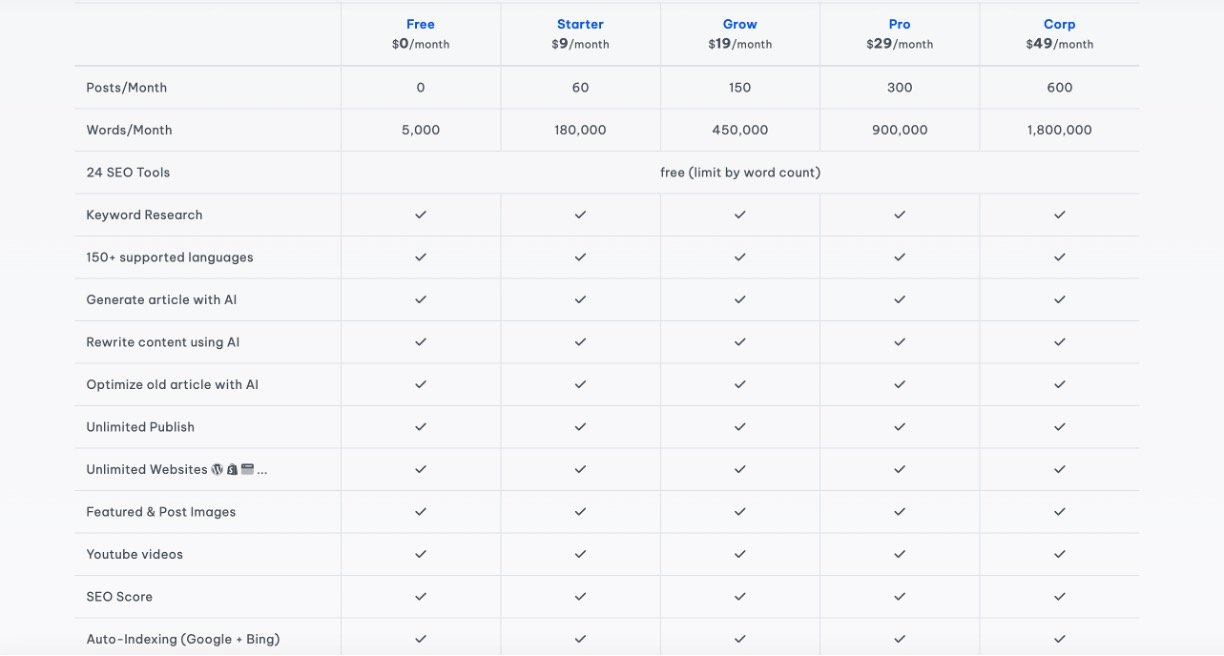Choose the Starter plan heading
This screenshot has height=656, width=1224.
tap(580, 24)
